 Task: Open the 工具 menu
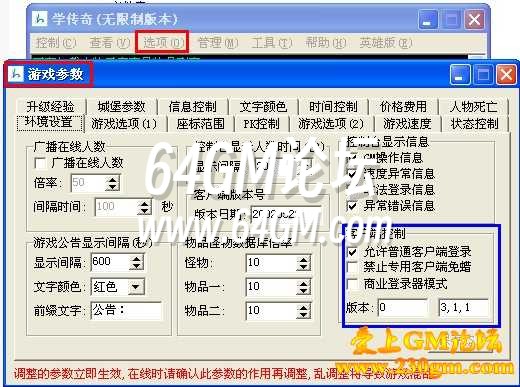(x=272, y=43)
